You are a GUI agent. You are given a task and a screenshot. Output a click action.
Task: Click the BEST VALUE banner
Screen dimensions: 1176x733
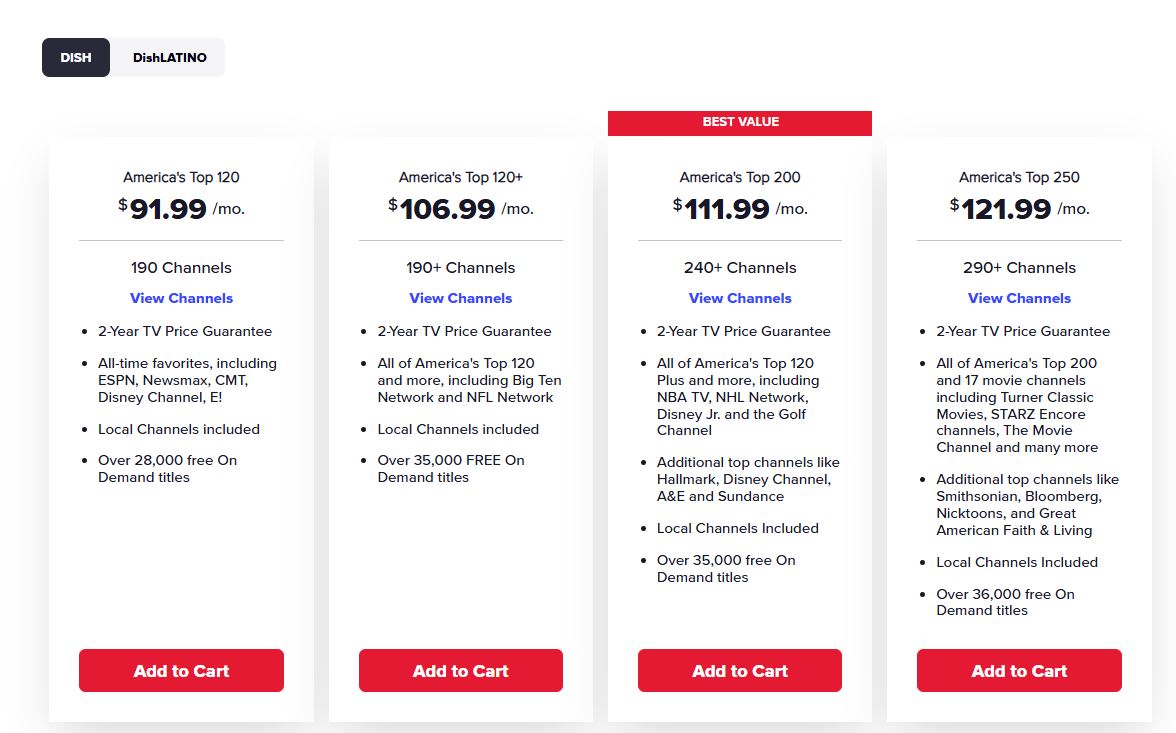(x=740, y=122)
